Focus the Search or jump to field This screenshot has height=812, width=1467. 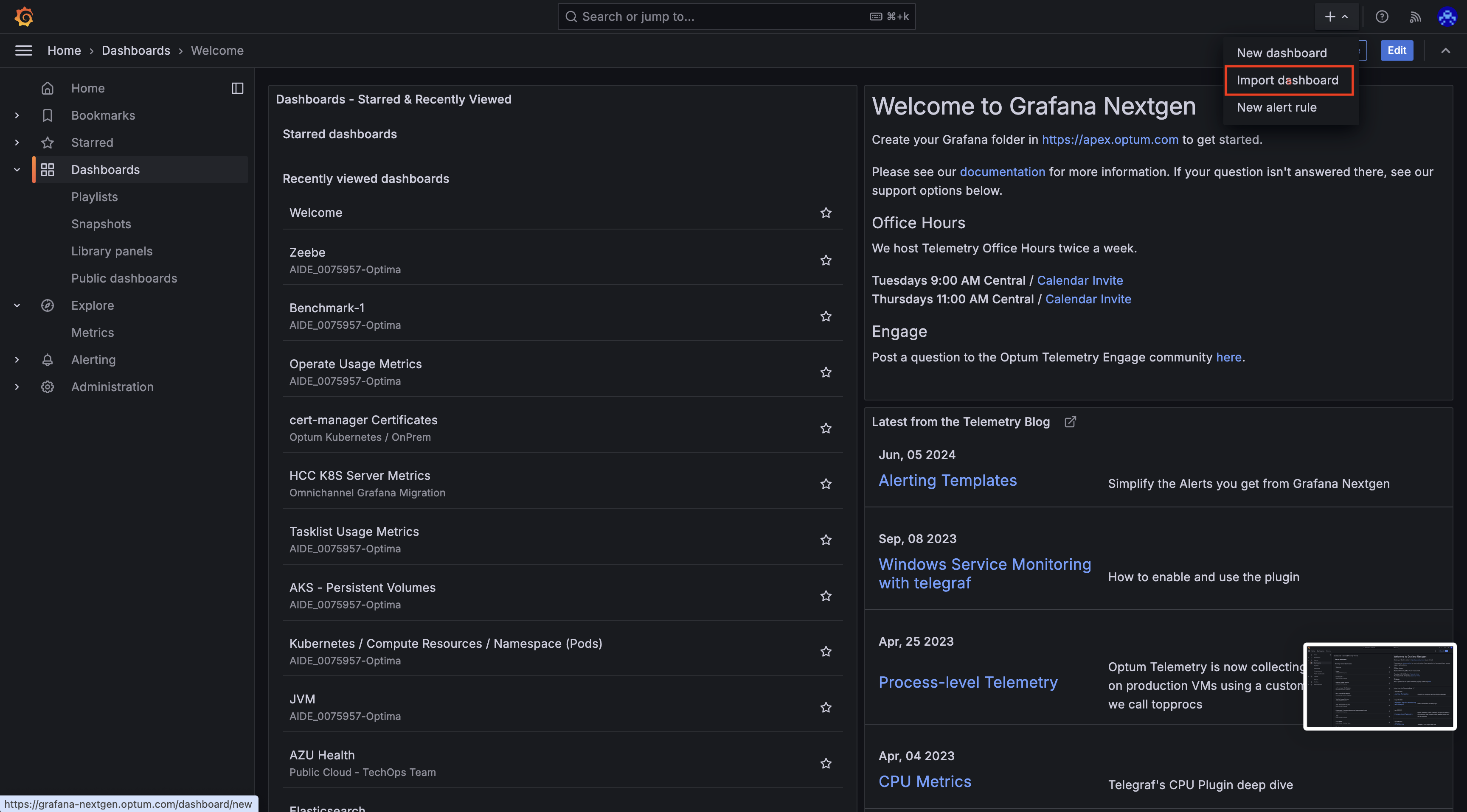tap(736, 17)
